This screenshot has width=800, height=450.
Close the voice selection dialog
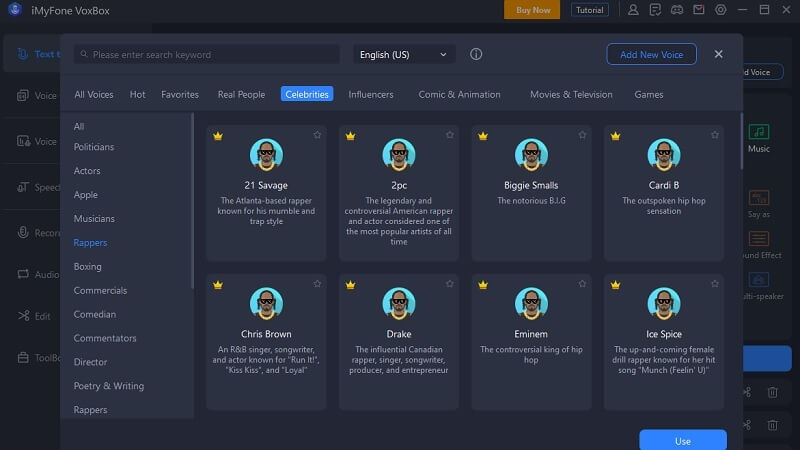718,54
